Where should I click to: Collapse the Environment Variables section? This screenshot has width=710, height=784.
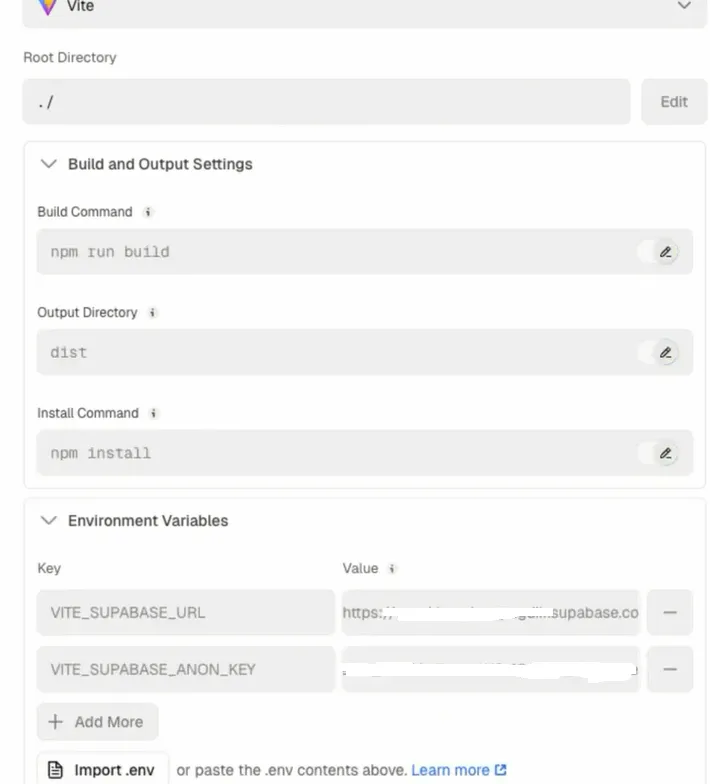48,521
